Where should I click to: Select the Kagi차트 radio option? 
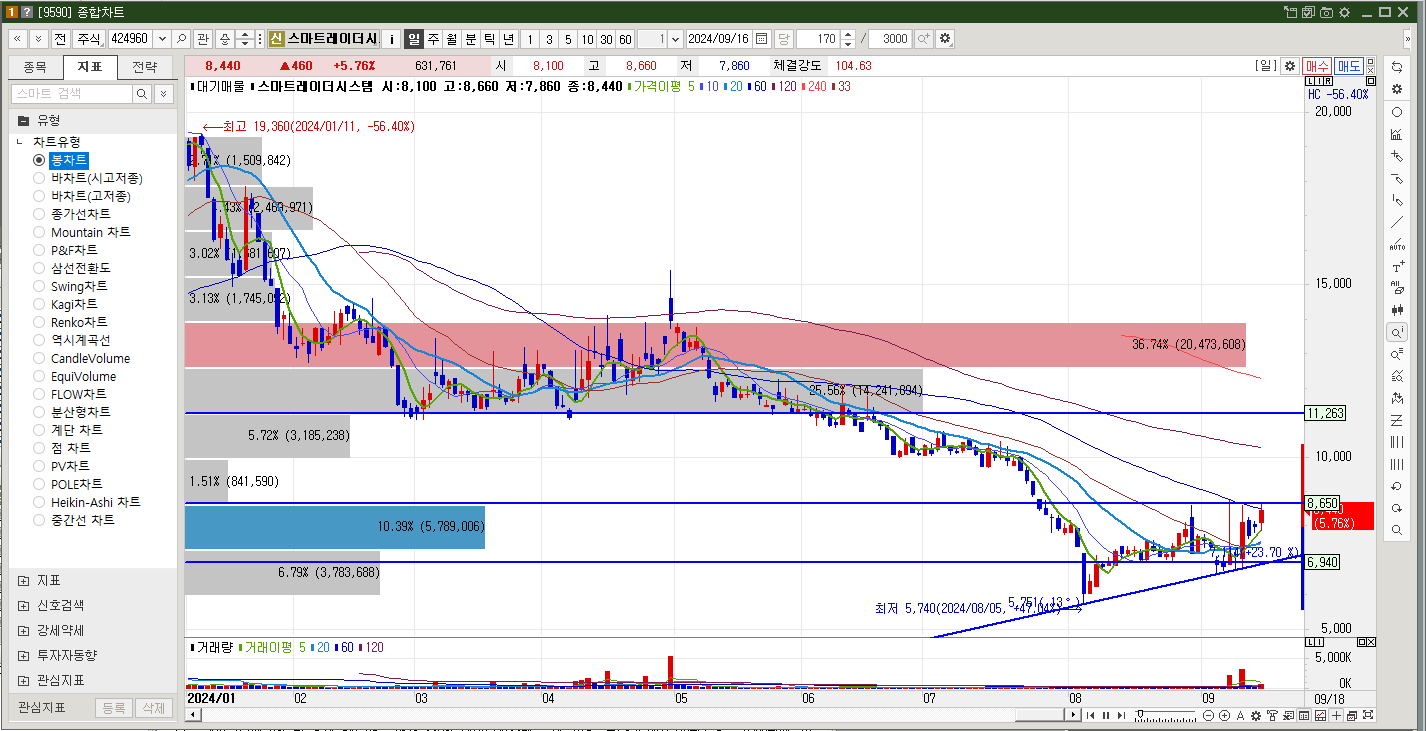point(39,304)
